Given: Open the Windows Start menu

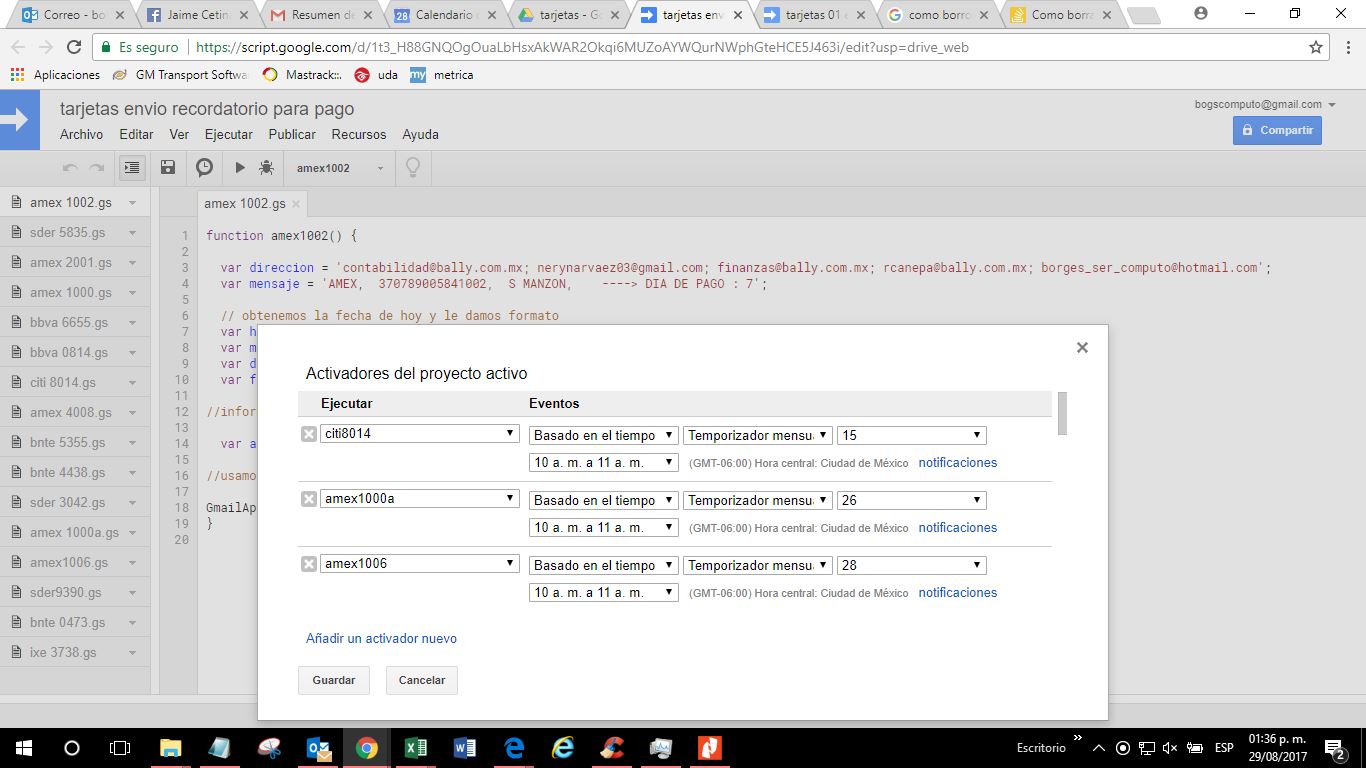Looking at the screenshot, I should [x=23, y=747].
